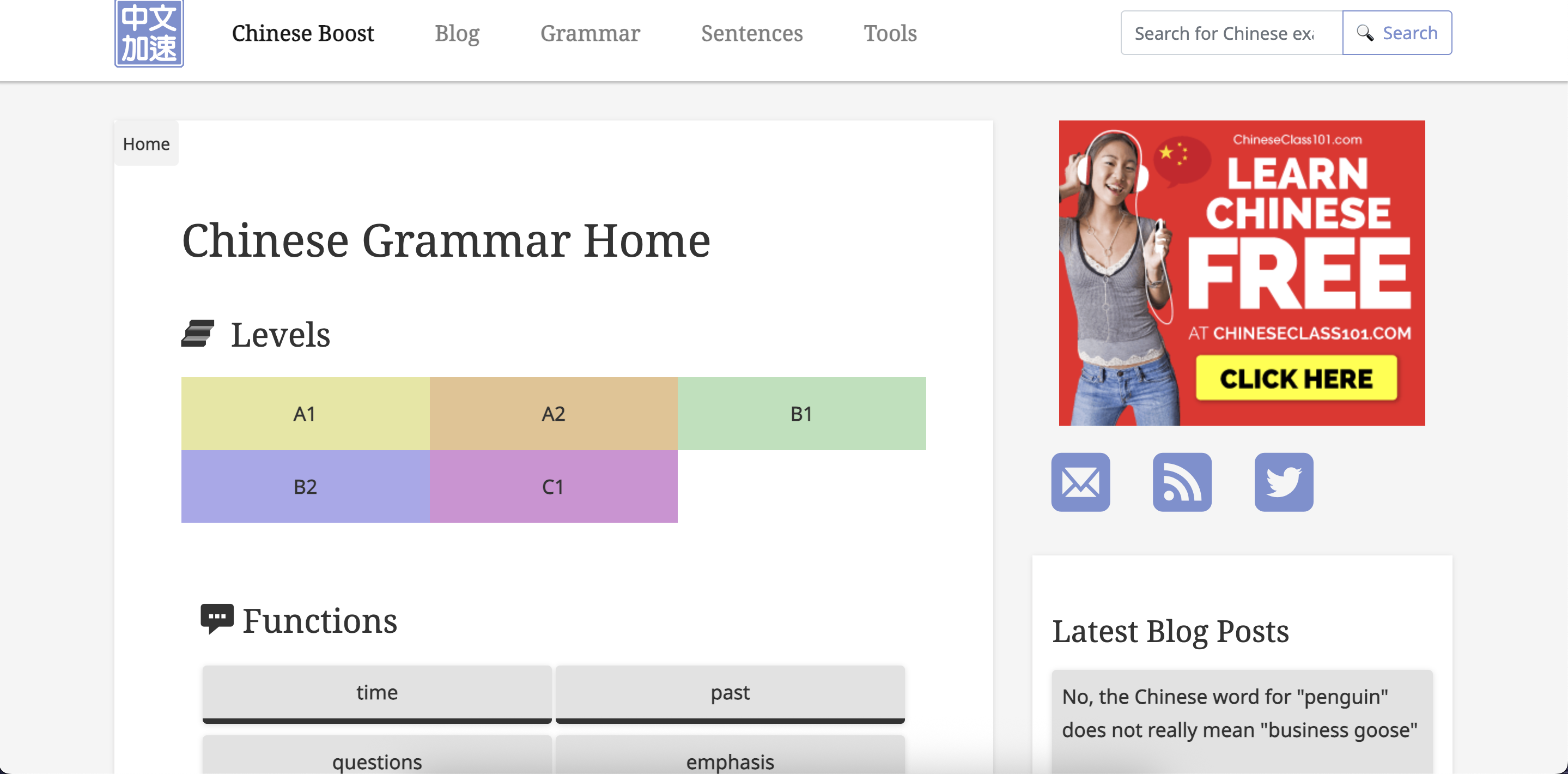Go to the Chinese Boost home link

302,33
